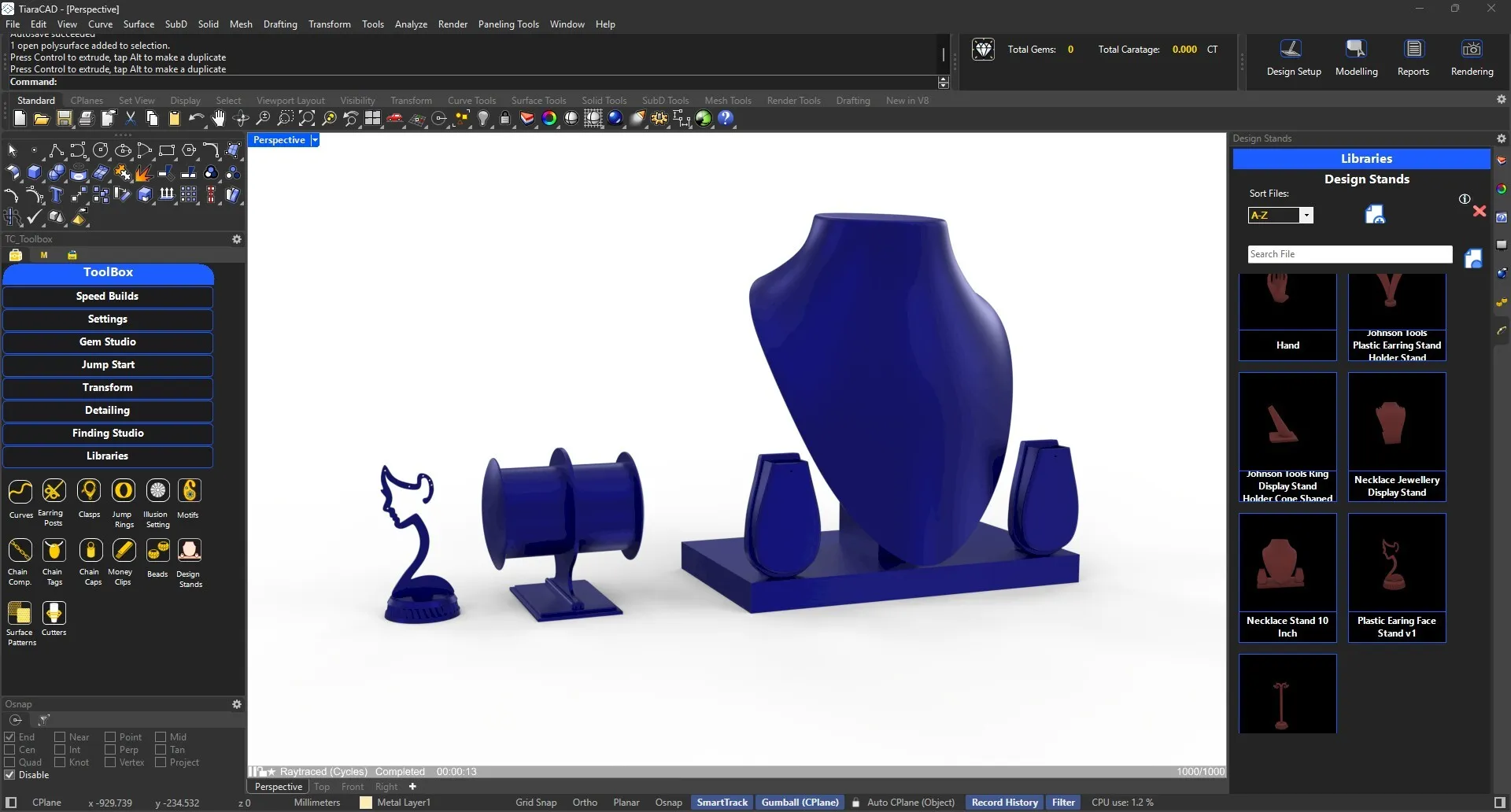Screen dimensions: 1511x812
Task: Select the Jump Rings library icon
Action: tap(124, 491)
